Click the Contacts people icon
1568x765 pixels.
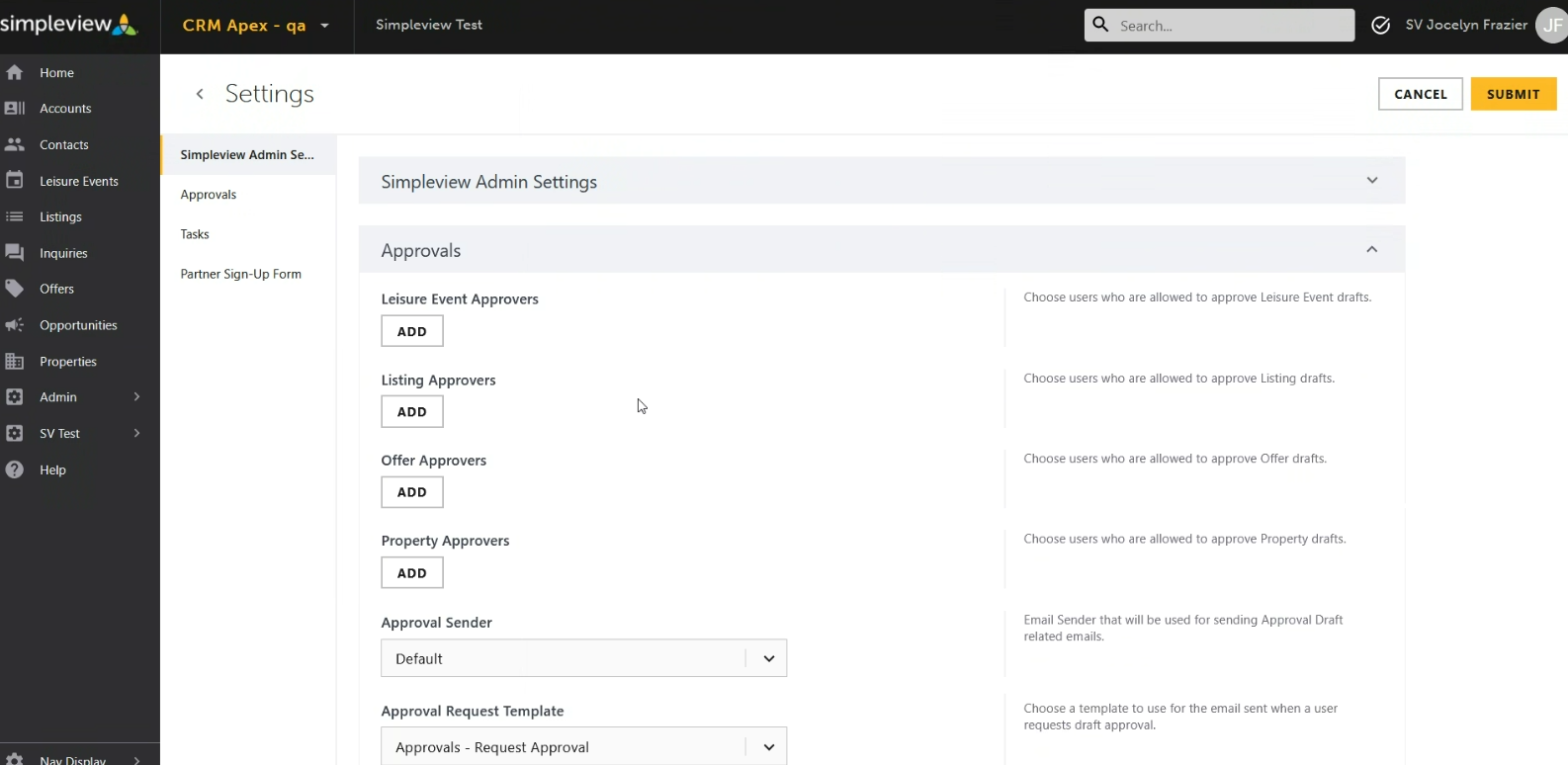point(15,144)
